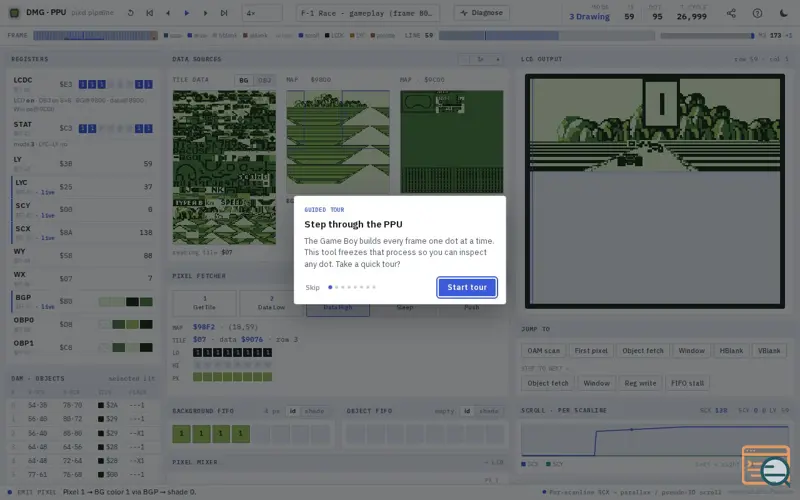The height and width of the screenshot is (500, 800).
Task: Click the orange console inspector overlay icon
Action: tap(766, 465)
